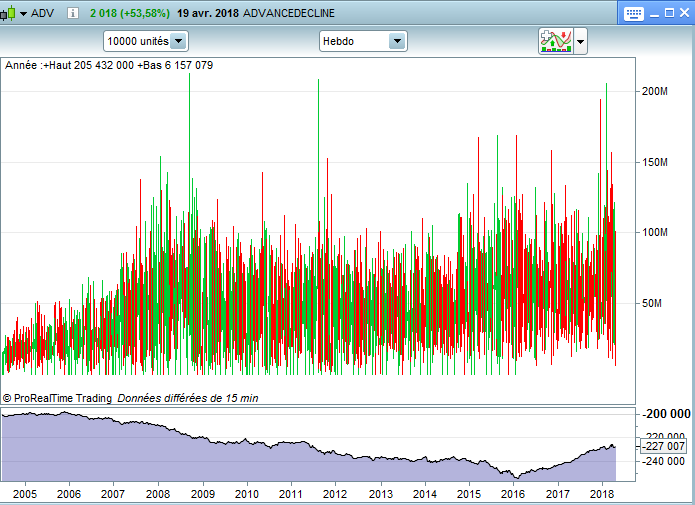This screenshot has height=505, width=695.
Task: Expand the Hebdo timeframe dropdown
Action: (x=398, y=41)
